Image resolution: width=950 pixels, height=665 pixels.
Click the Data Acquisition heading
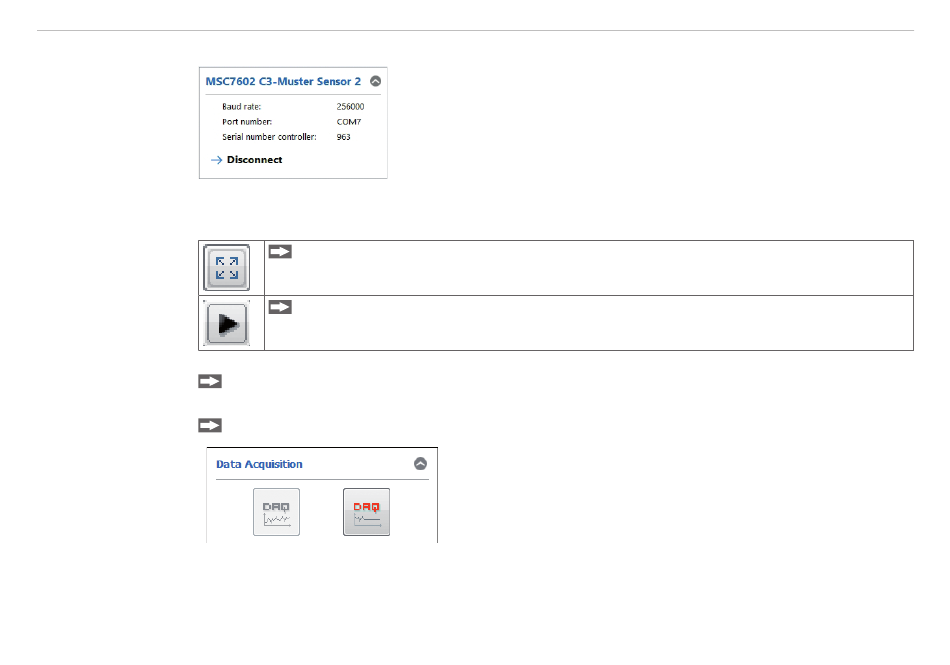(x=259, y=464)
